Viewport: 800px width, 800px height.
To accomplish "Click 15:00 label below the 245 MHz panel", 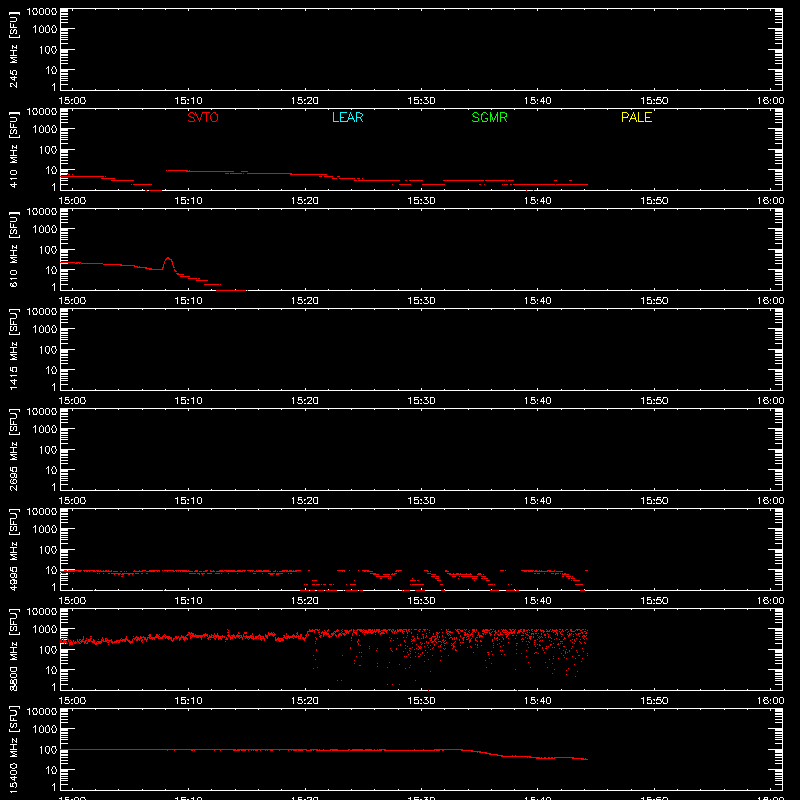I will (x=72, y=101).
